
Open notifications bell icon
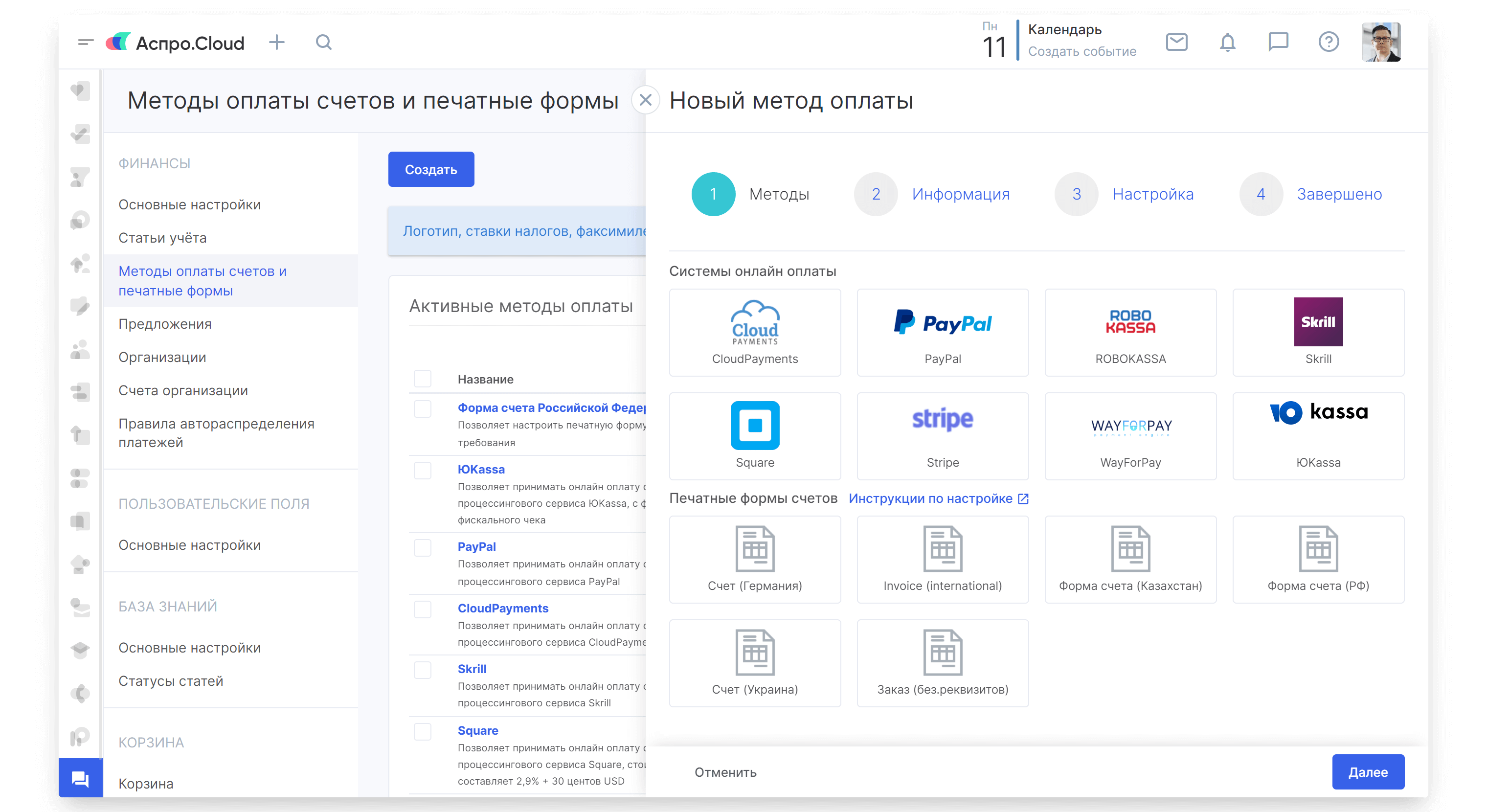coord(1227,42)
